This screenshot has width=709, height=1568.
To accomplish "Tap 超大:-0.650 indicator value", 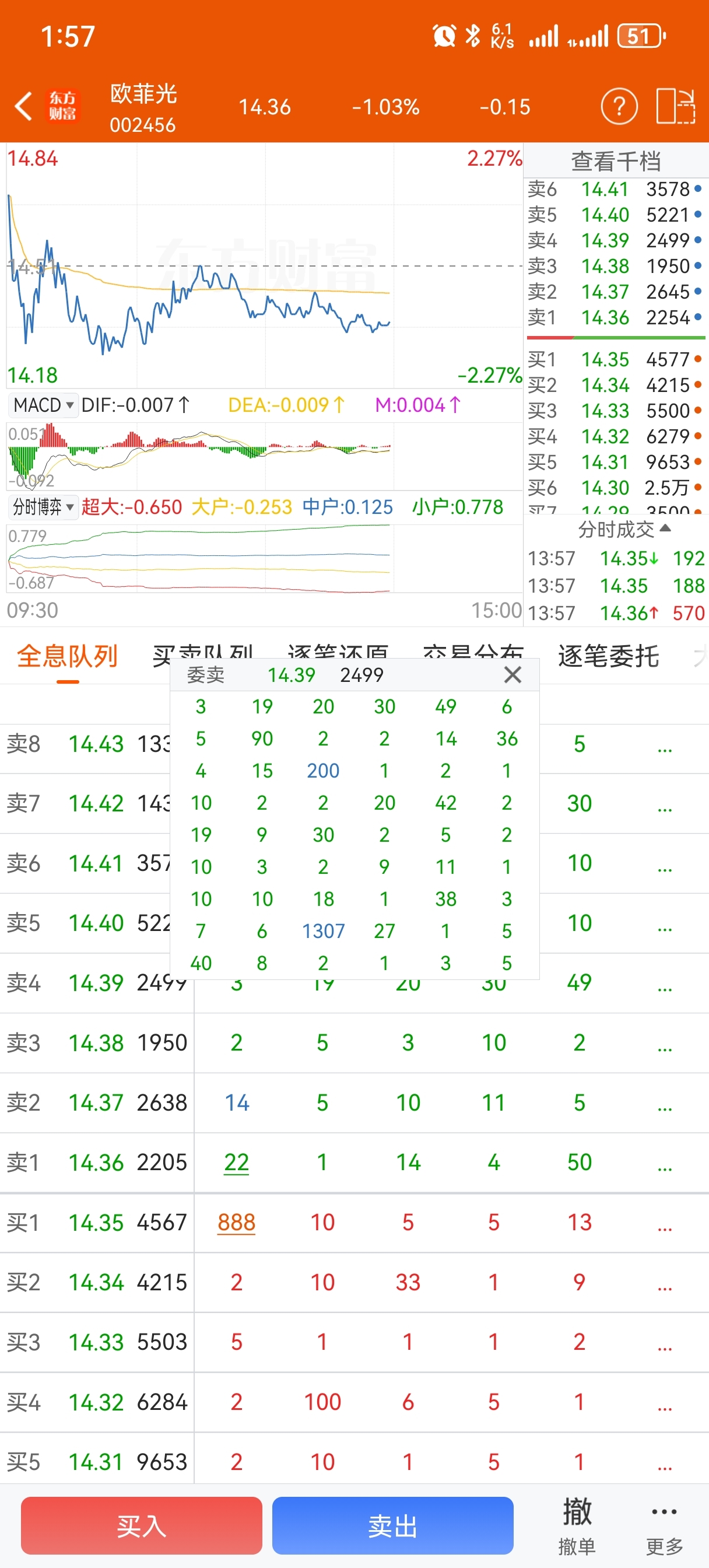I will coord(131,506).
